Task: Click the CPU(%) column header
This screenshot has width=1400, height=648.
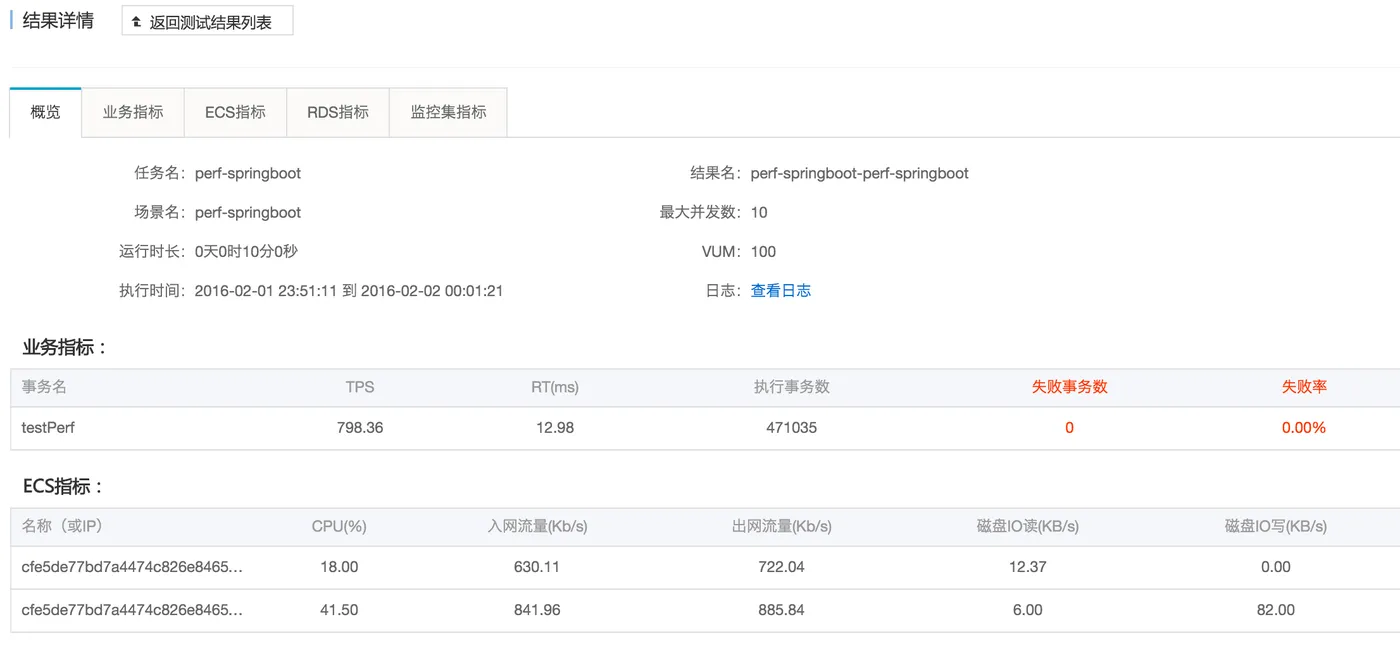Action: [339, 526]
